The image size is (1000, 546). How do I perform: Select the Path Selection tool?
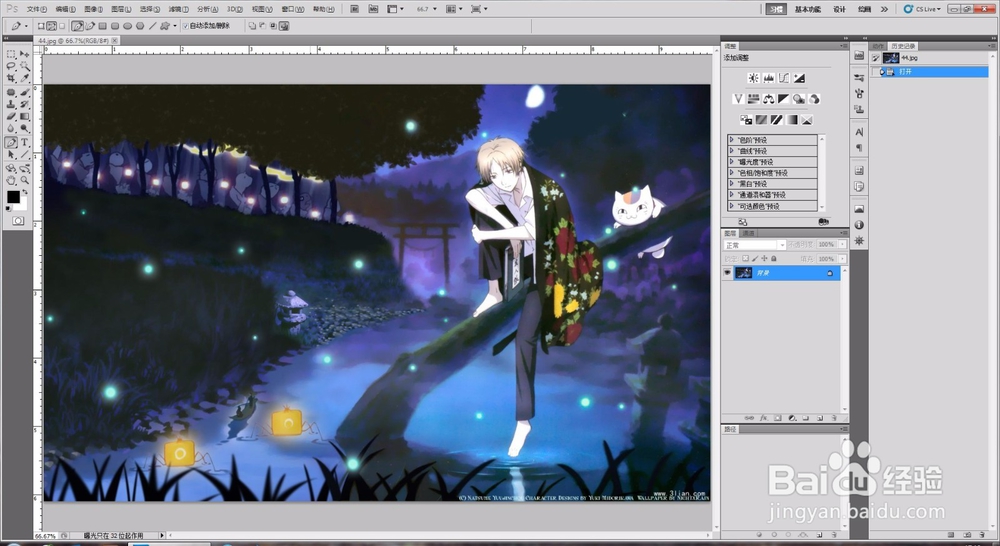pyautogui.click(x=10, y=154)
